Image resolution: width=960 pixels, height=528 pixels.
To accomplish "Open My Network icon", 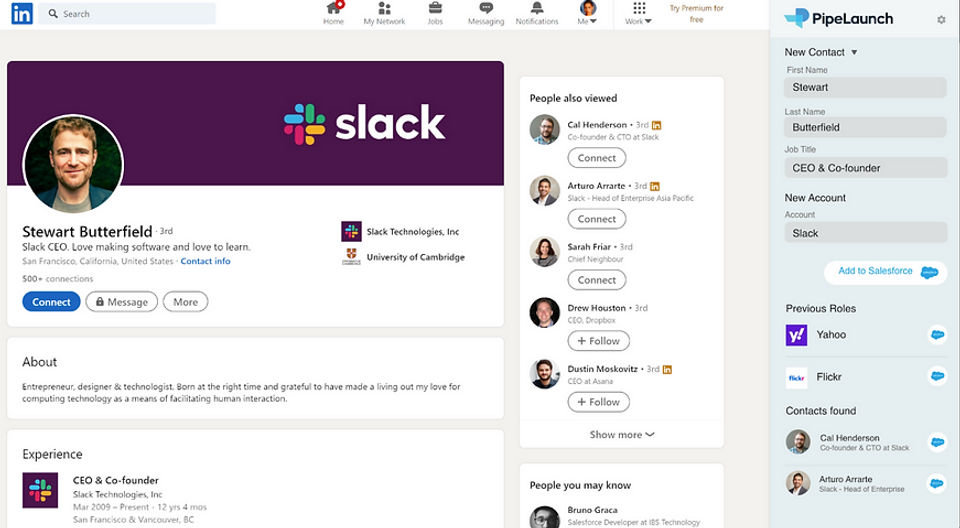I will pos(384,9).
